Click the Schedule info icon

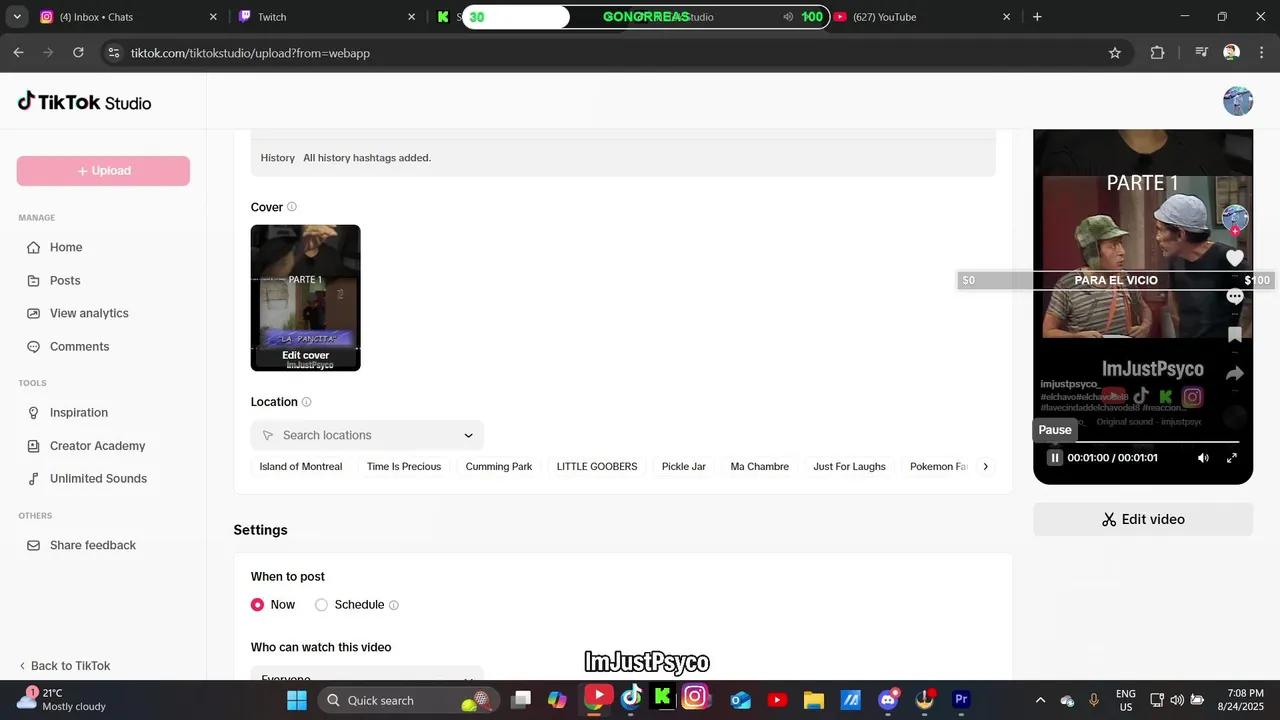394,605
